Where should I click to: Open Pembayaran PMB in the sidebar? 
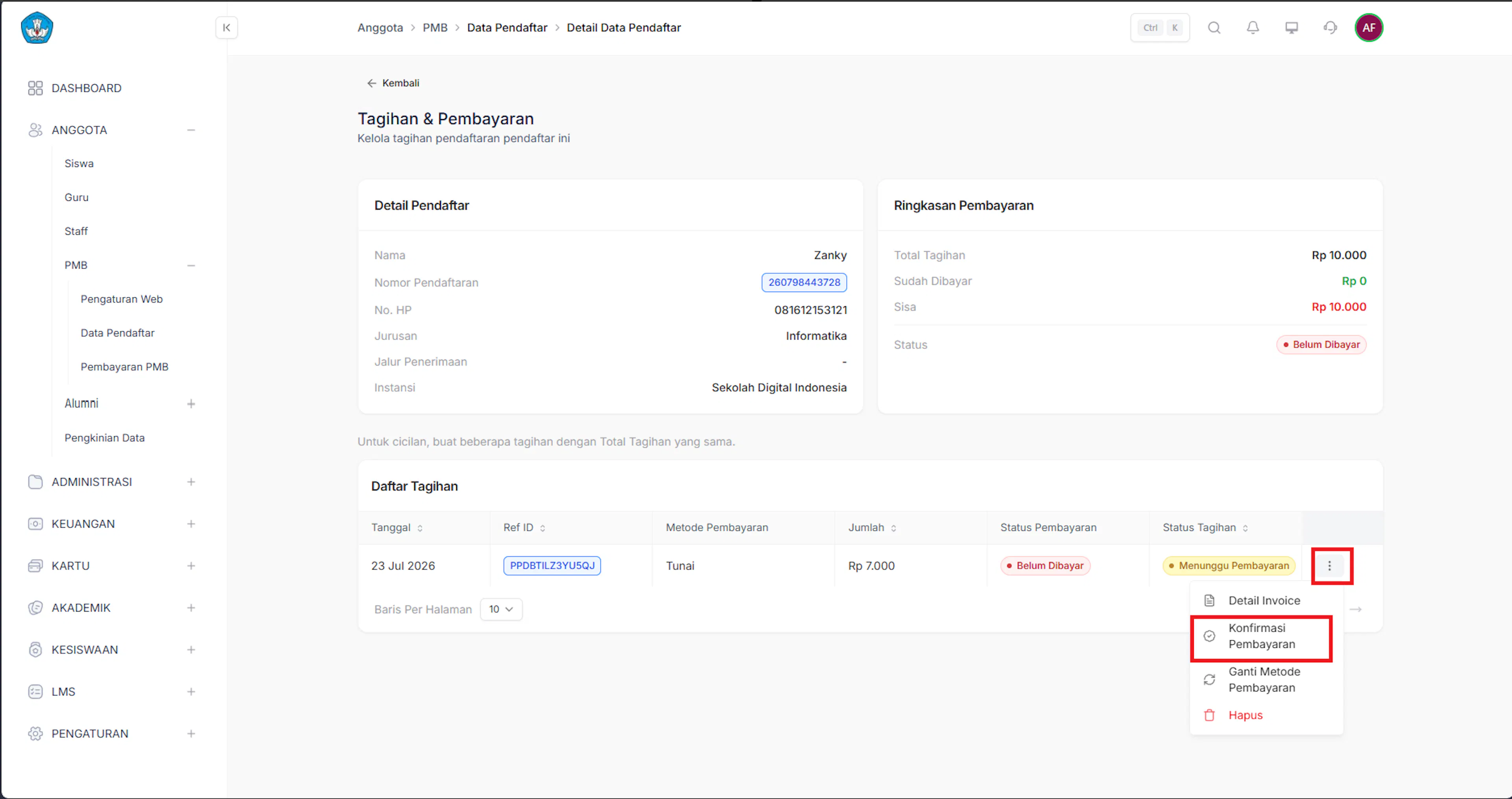coord(124,367)
